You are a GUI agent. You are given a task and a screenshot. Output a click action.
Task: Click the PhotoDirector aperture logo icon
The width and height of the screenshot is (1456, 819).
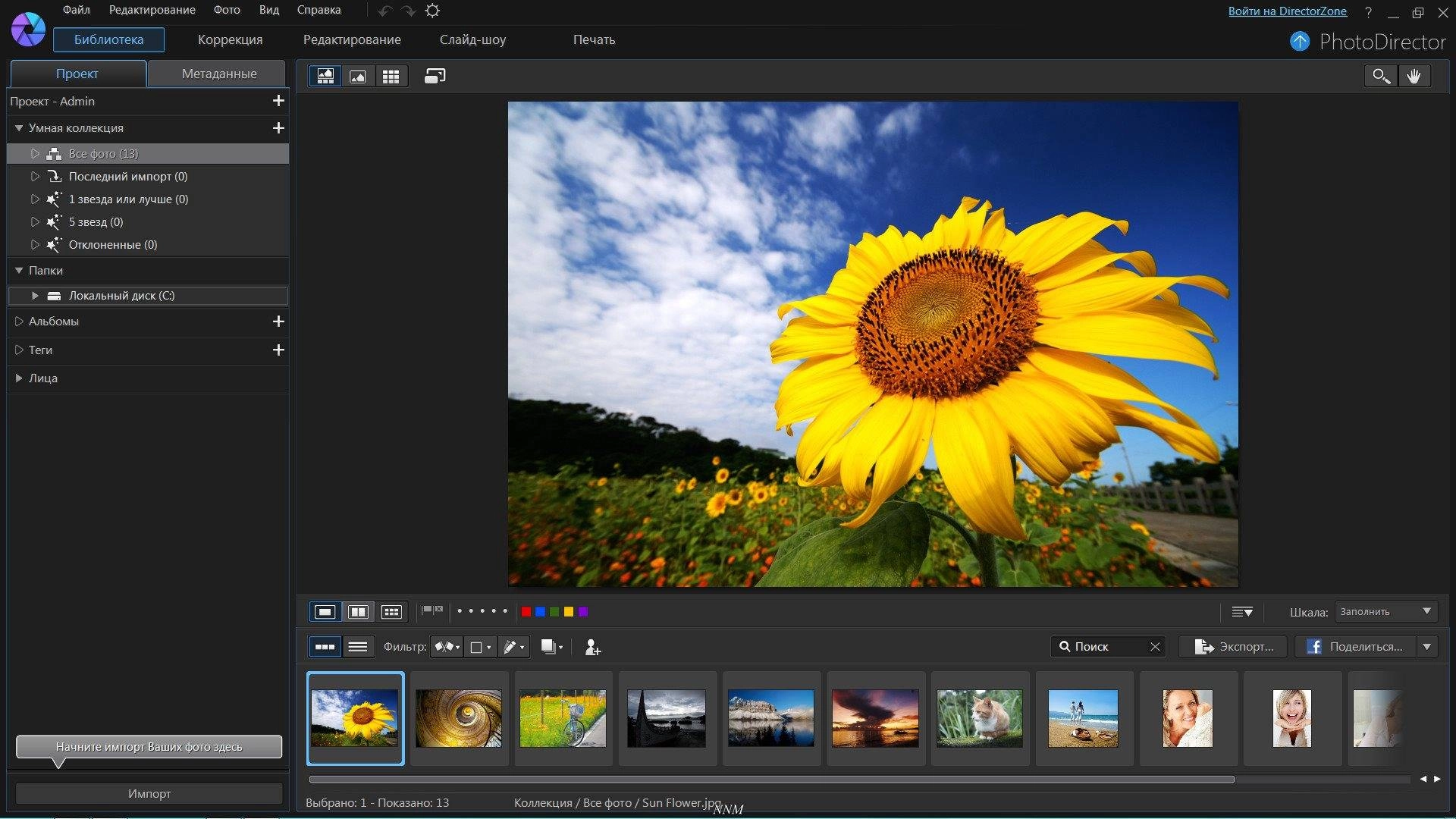[28, 30]
